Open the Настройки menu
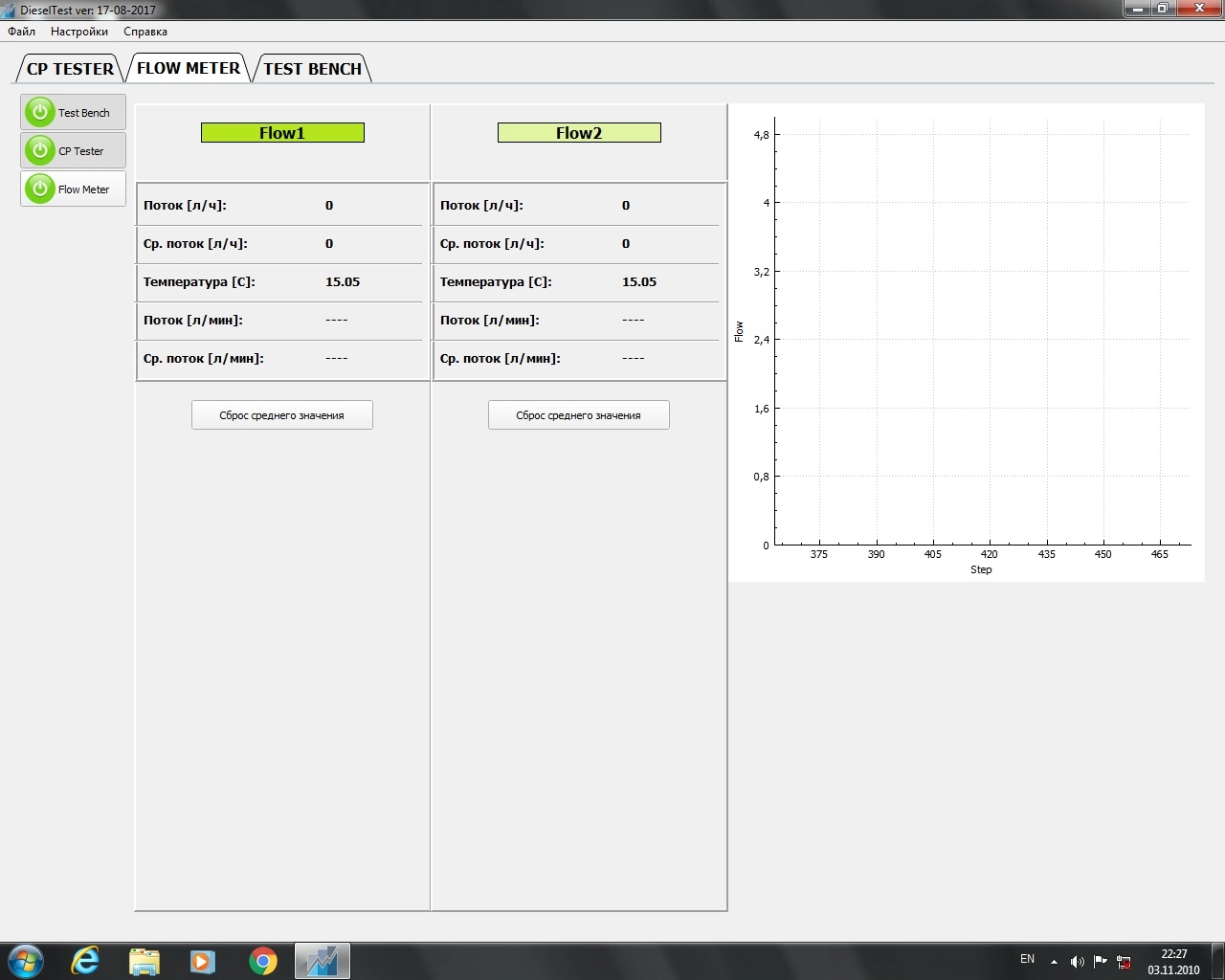The height and width of the screenshot is (980, 1225). point(79,32)
